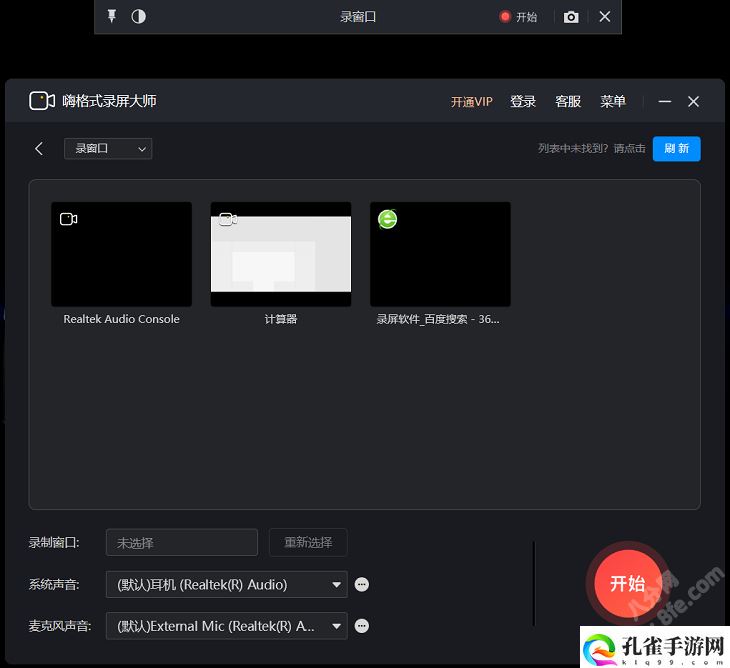The width and height of the screenshot is (730, 668).
Task: Open the 系统声音 device dropdown
Action: click(x=227, y=584)
